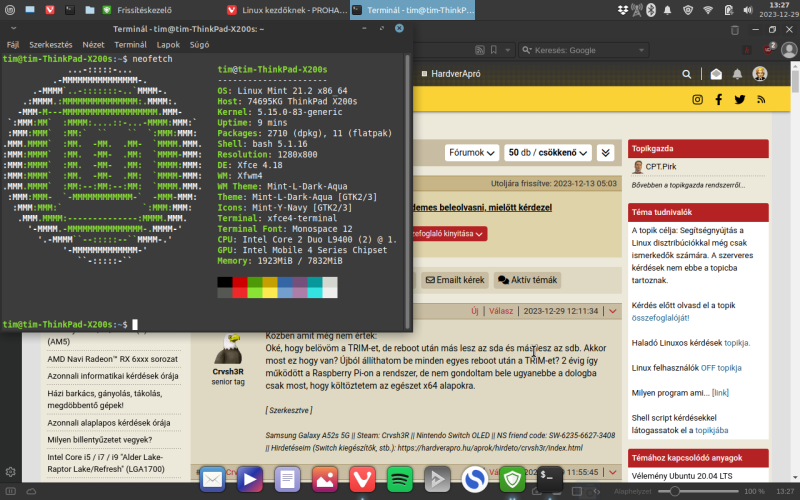Viewport: 800px width, 500px height.
Task: Open the site messages envelope icon
Action: 716,74
